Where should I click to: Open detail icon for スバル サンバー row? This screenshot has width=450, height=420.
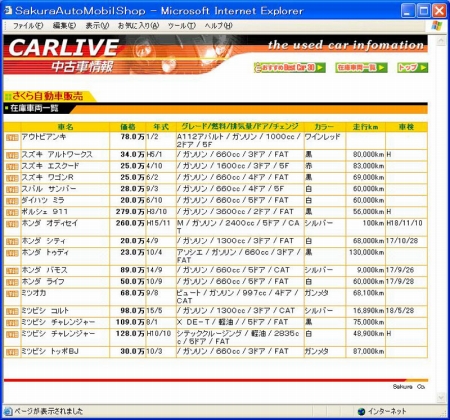[12, 190]
